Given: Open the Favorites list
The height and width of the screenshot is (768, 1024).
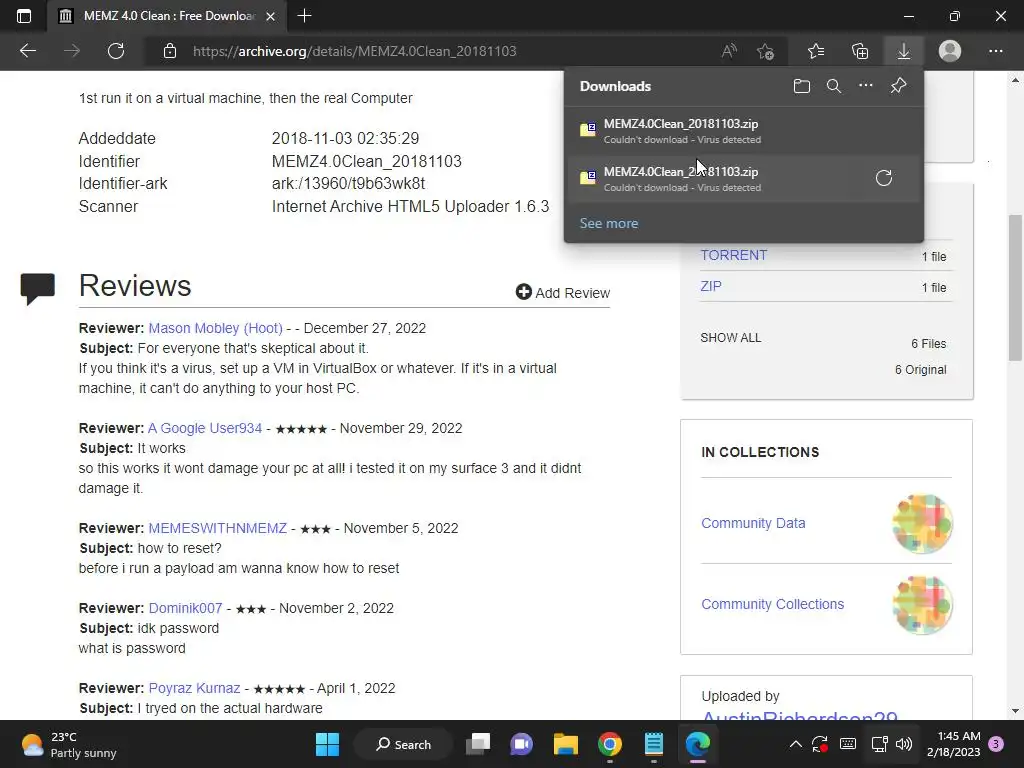Looking at the screenshot, I should [816, 51].
